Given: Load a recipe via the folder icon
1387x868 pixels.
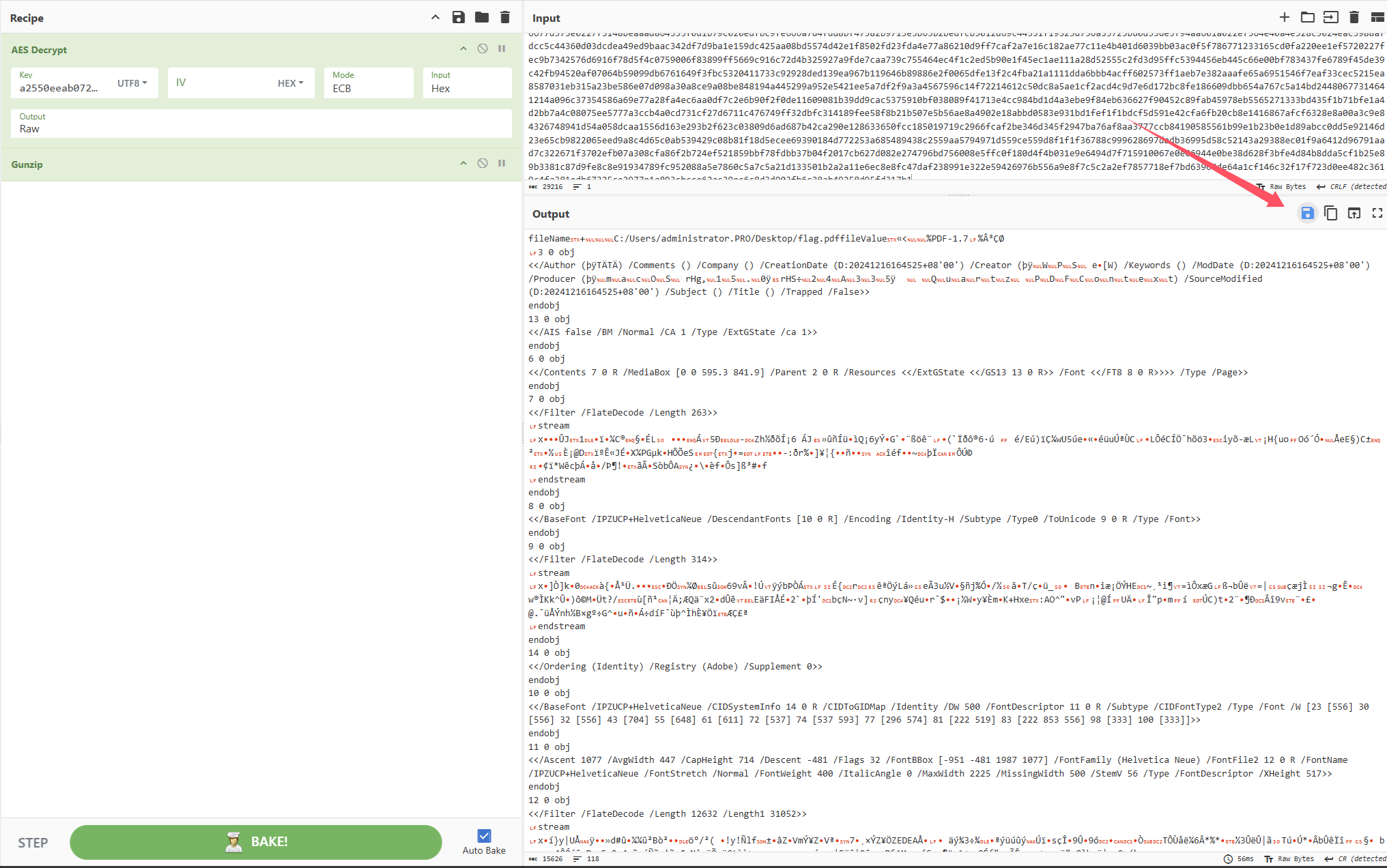Looking at the screenshot, I should pos(482,18).
